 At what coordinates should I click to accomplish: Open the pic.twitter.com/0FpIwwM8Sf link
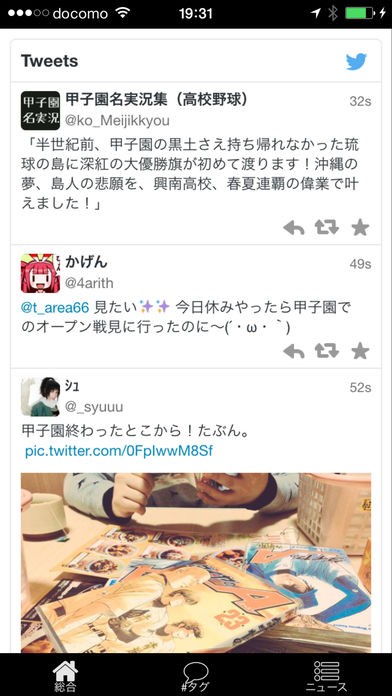[119, 451]
